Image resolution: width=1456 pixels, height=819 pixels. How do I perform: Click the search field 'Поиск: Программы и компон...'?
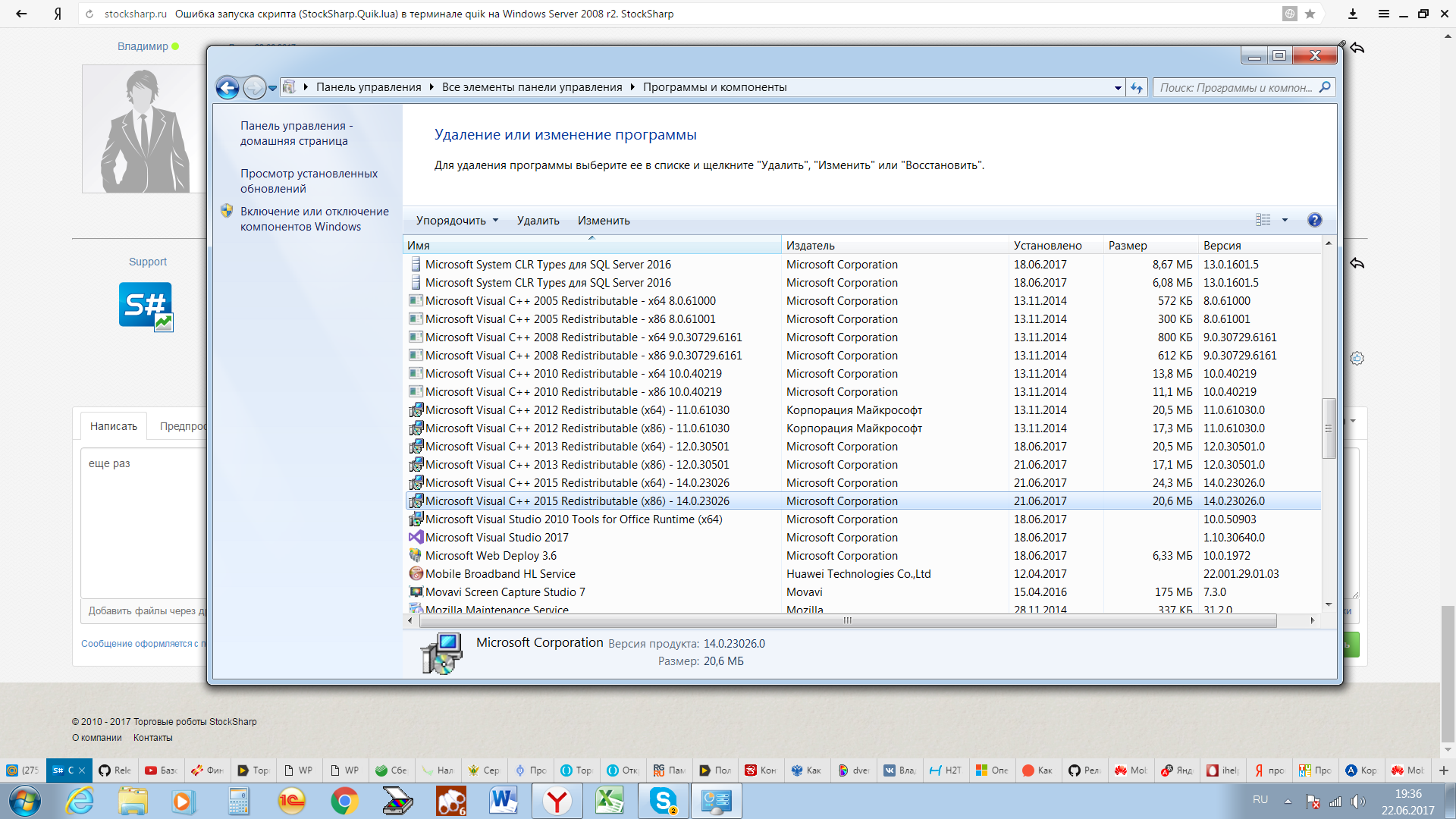[x=1235, y=87]
